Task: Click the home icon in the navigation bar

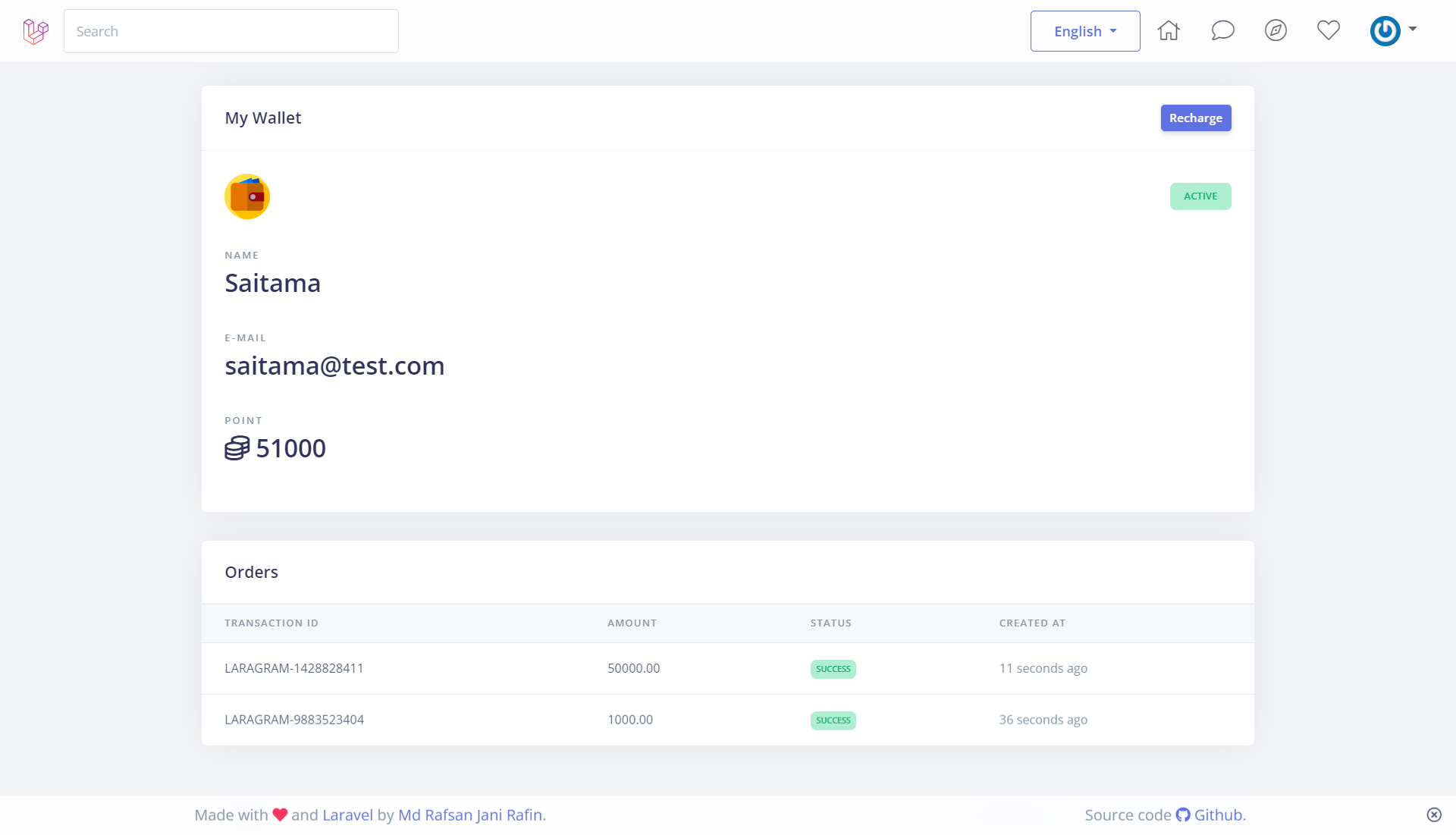Action: [x=1168, y=31]
